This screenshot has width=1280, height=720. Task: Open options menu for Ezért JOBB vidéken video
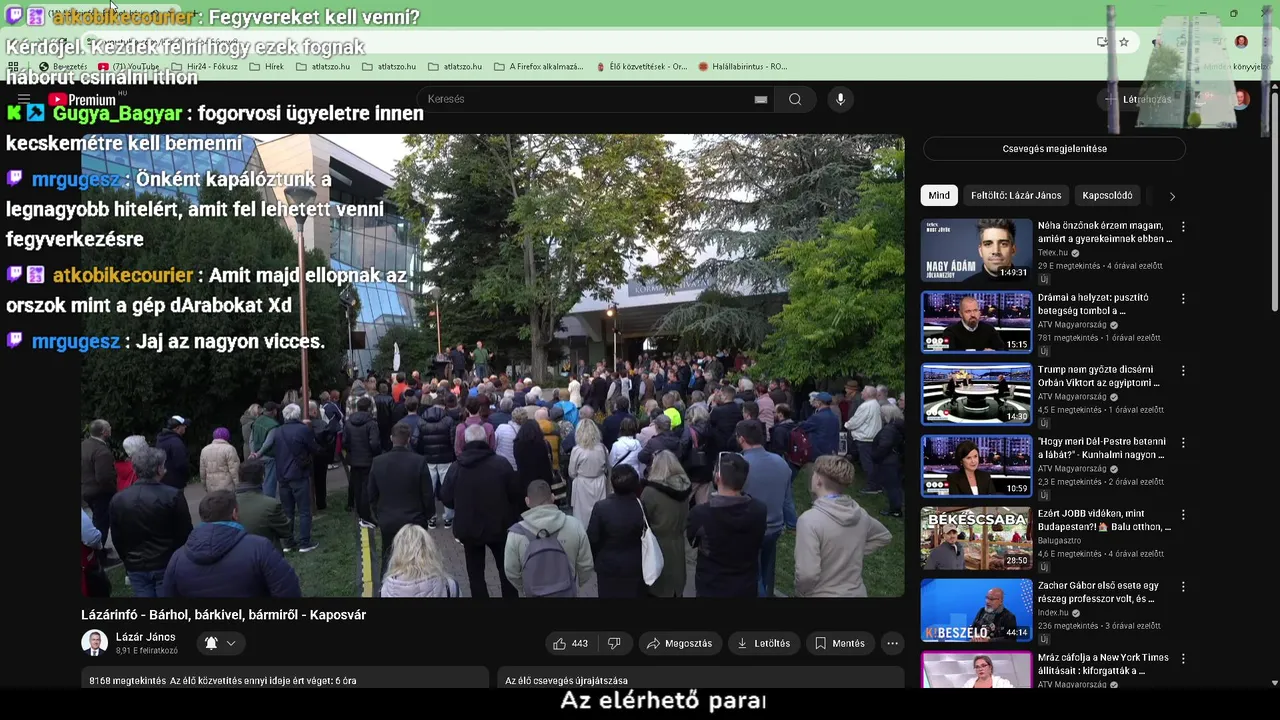click(1183, 515)
